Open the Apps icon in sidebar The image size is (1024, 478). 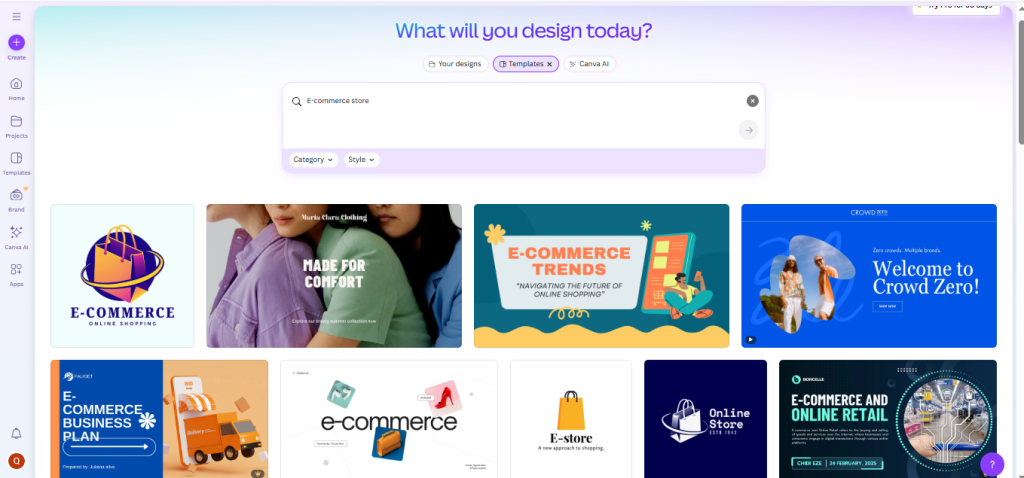click(x=16, y=270)
